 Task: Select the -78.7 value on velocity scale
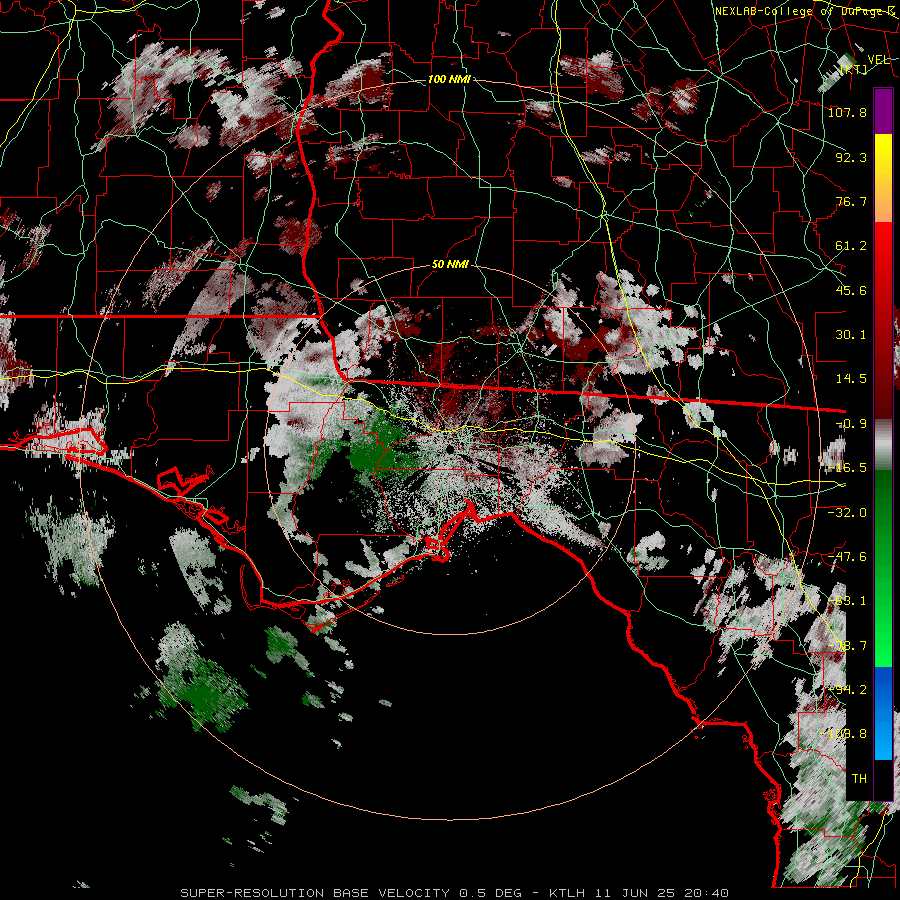(847, 646)
